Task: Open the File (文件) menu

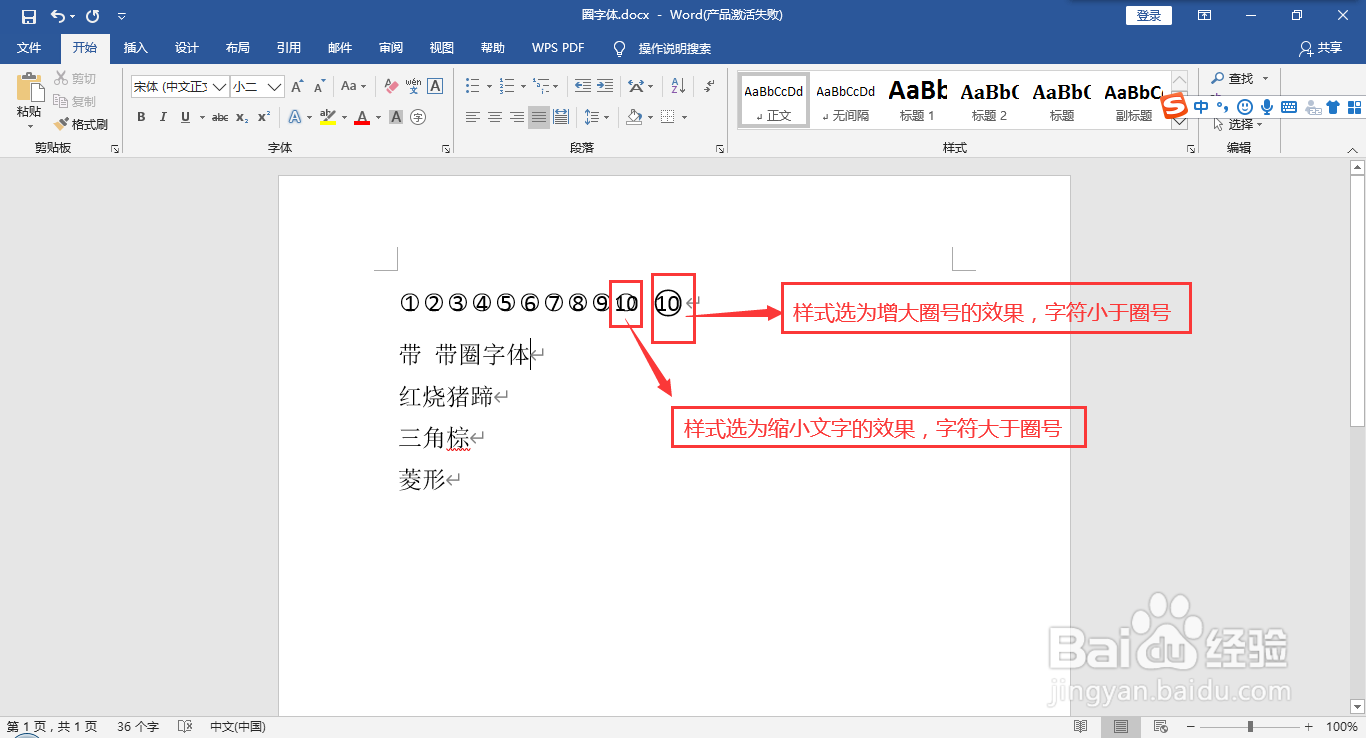Action: coord(29,48)
